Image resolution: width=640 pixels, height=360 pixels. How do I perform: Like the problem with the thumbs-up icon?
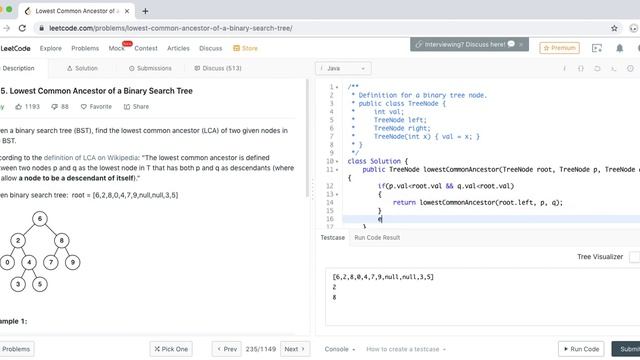(x=18, y=107)
